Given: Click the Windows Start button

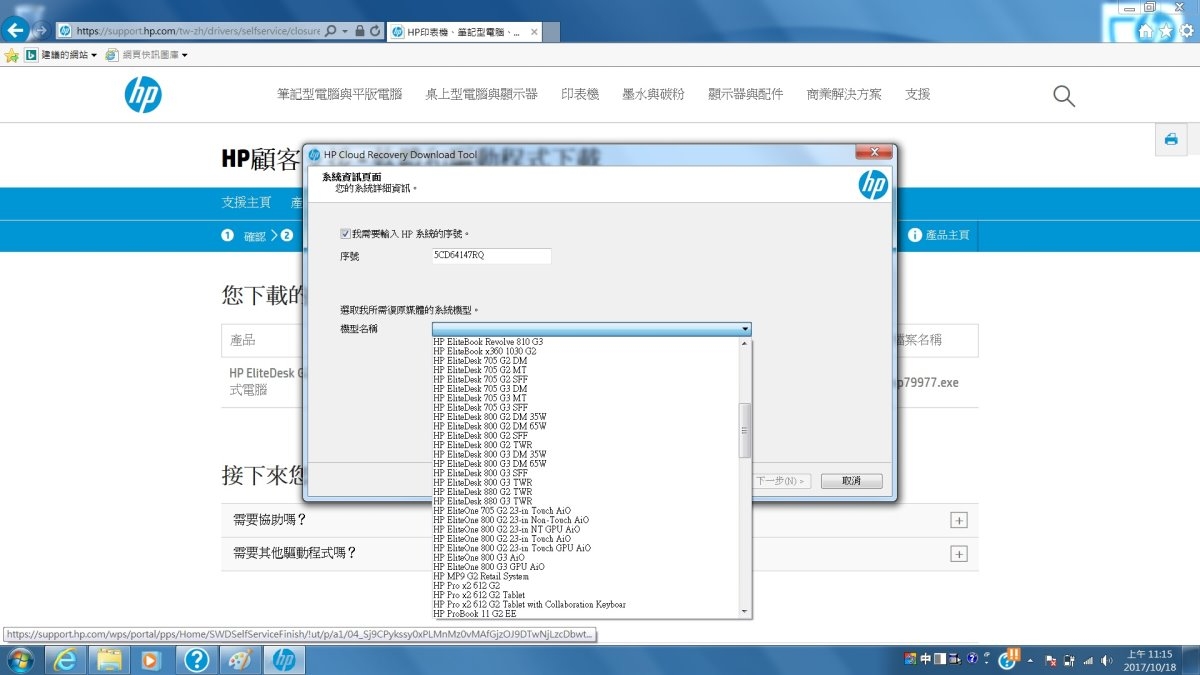Looking at the screenshot, I should [x=19, y=660].
